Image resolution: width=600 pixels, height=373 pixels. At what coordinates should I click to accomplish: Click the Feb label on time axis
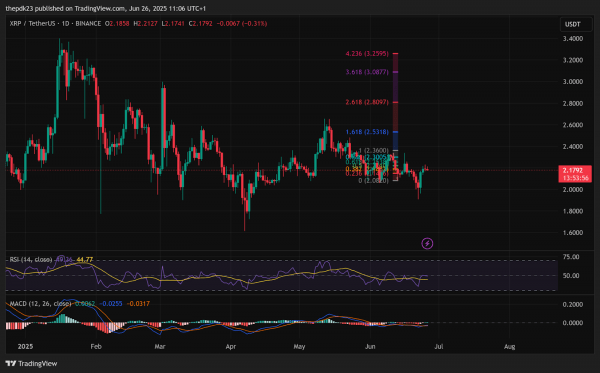coord(96,347)
